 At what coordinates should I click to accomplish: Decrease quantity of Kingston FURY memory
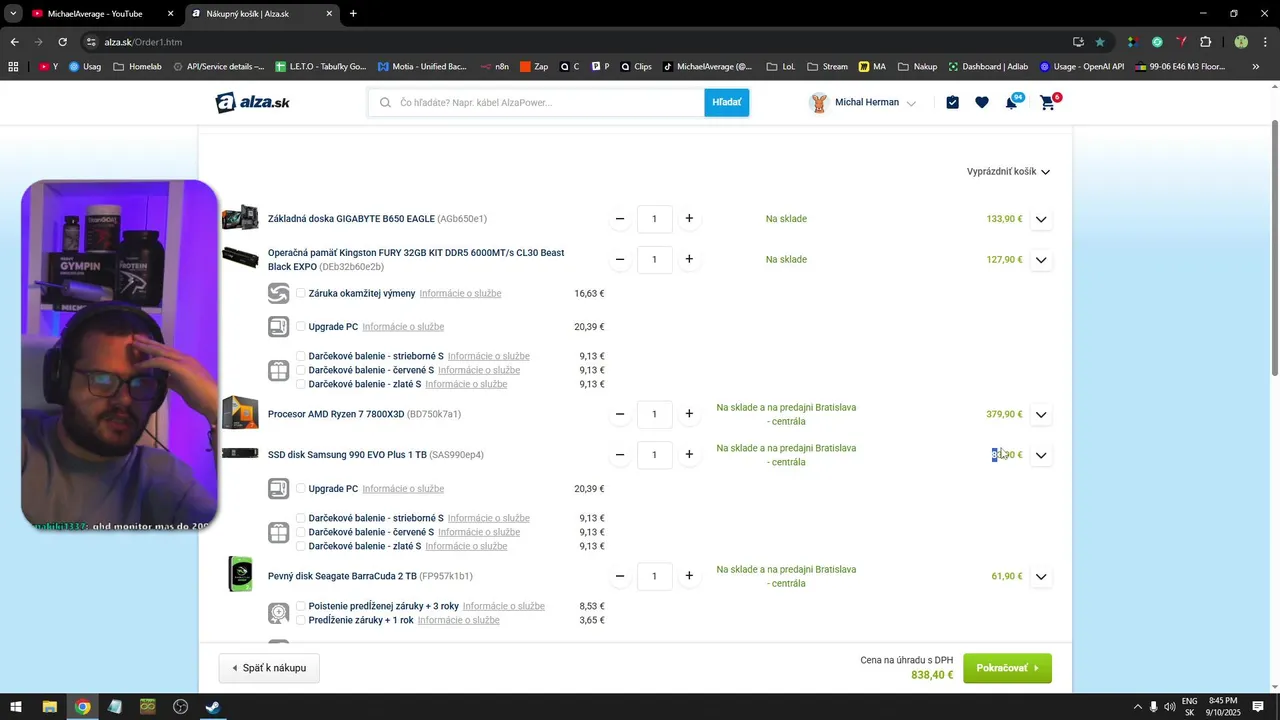[x=620, y=260]
